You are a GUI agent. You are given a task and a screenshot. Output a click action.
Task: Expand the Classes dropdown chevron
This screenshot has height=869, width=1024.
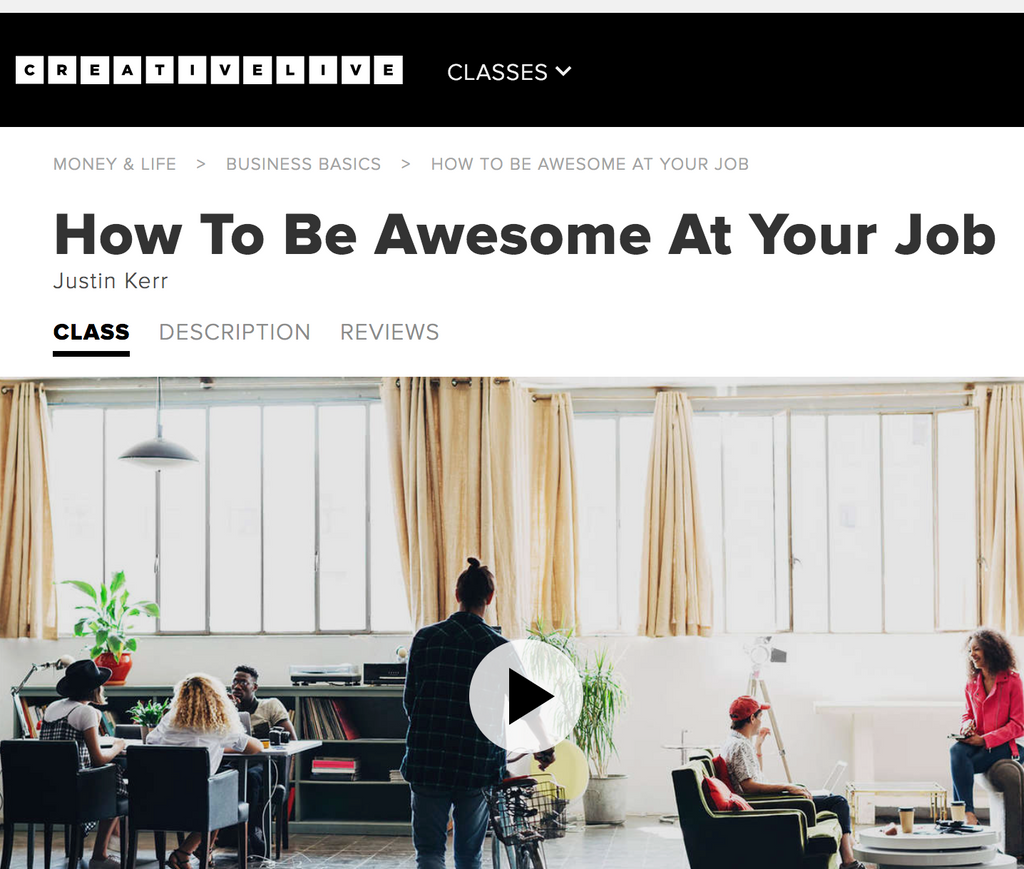coord(564,71)
